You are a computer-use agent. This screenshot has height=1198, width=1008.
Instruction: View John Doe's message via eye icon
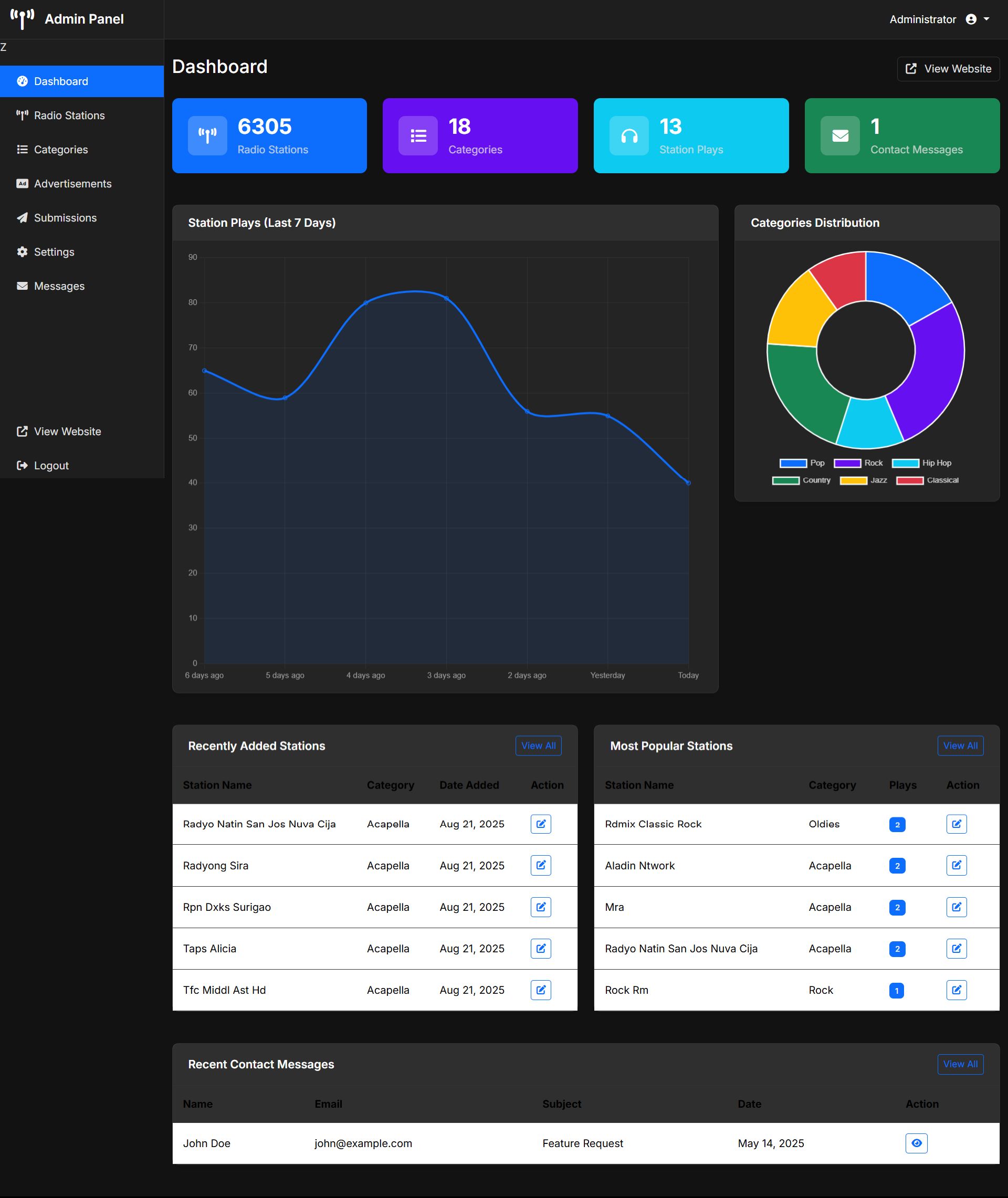(x=916, y=1143)
